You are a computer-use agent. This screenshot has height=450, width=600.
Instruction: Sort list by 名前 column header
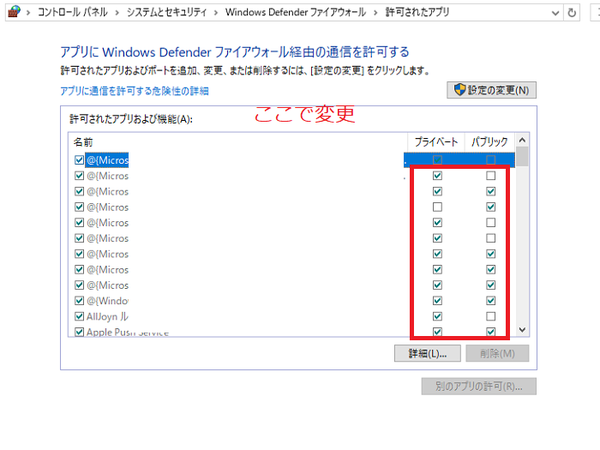(238, 142)
